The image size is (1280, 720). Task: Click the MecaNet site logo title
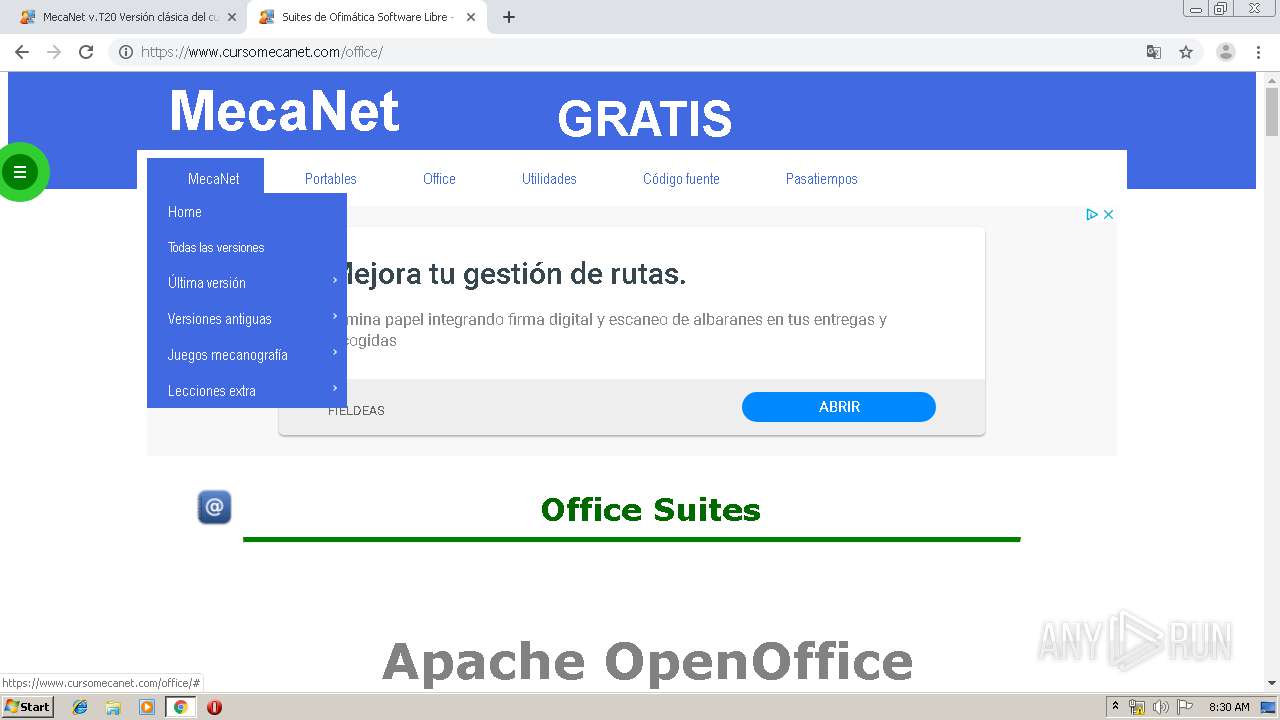point(284,111)
